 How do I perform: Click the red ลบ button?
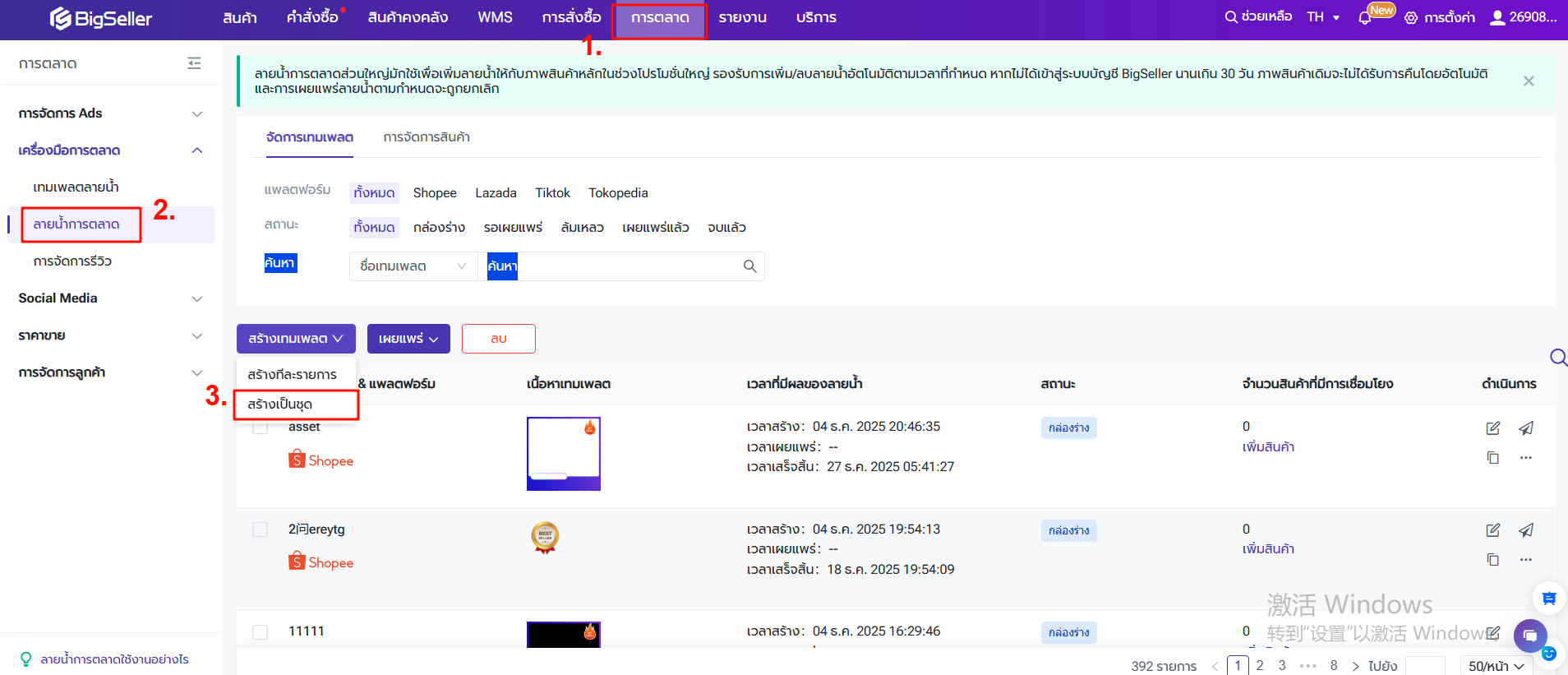click(x=498, y=339)
